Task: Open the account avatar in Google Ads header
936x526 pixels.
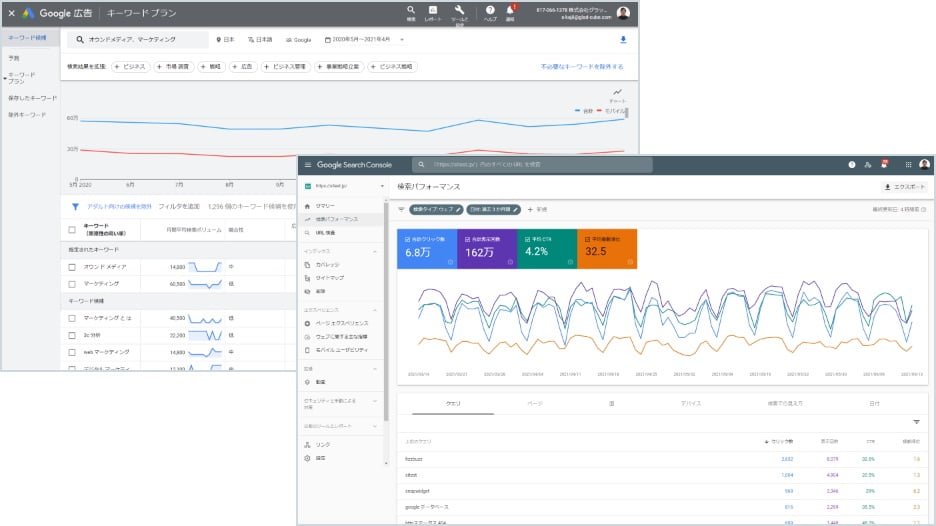Action: click(x=623, y=13)
